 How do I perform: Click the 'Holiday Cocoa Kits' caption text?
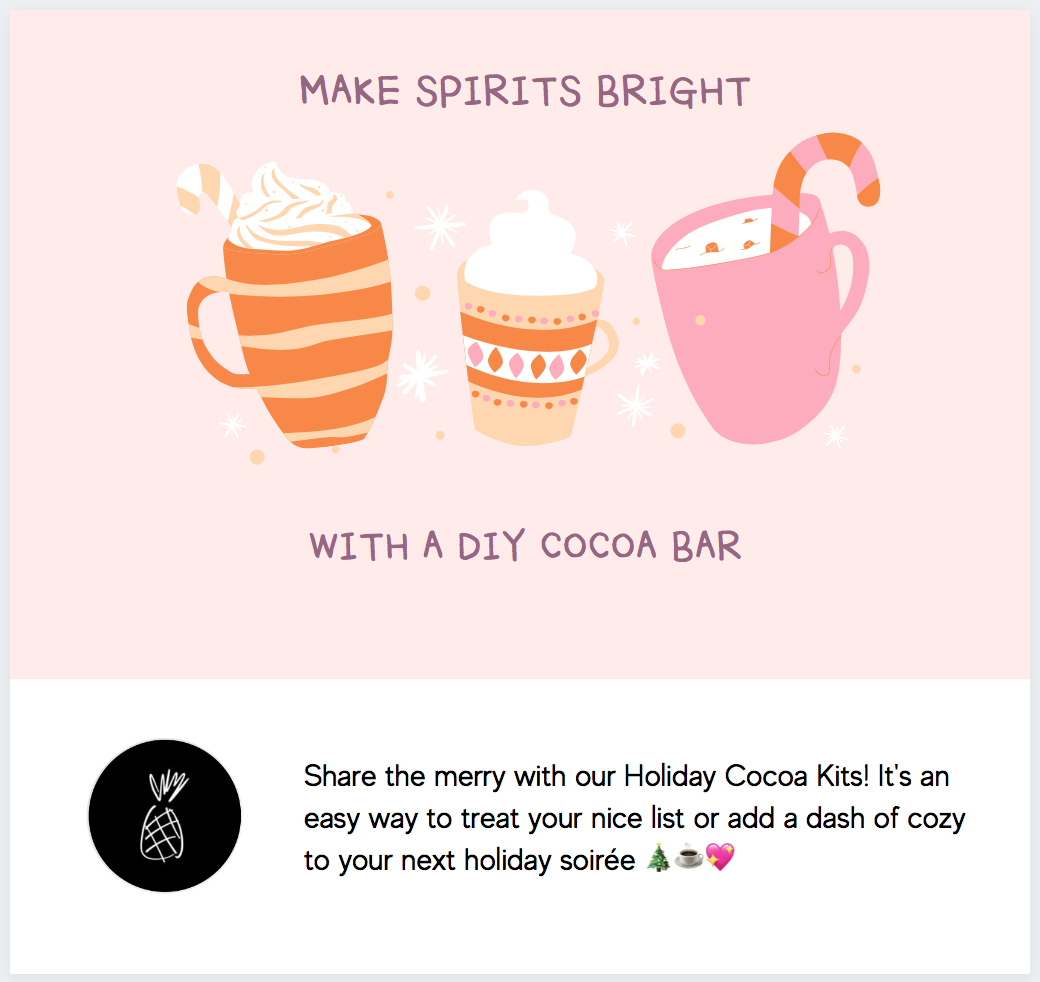click(x=746, y=776)
